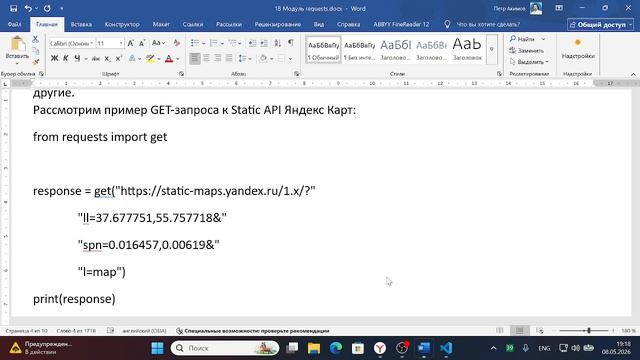The width and height of the screenshot is (640, 360).
Task: Decrease font size with the smaller A
Action: (142, 43)
